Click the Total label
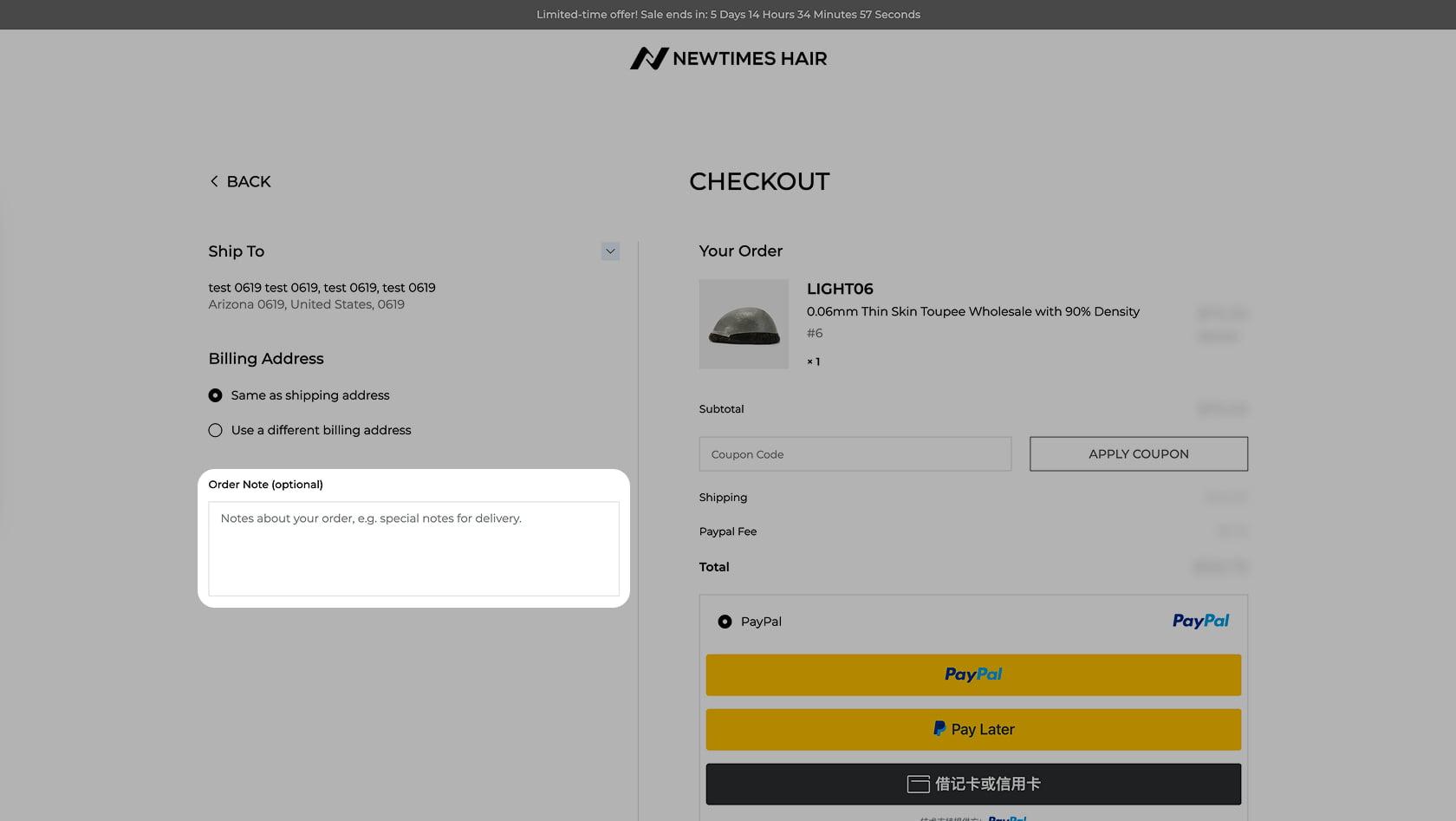This screenshot has height=821, width=1456. [714, 567]
